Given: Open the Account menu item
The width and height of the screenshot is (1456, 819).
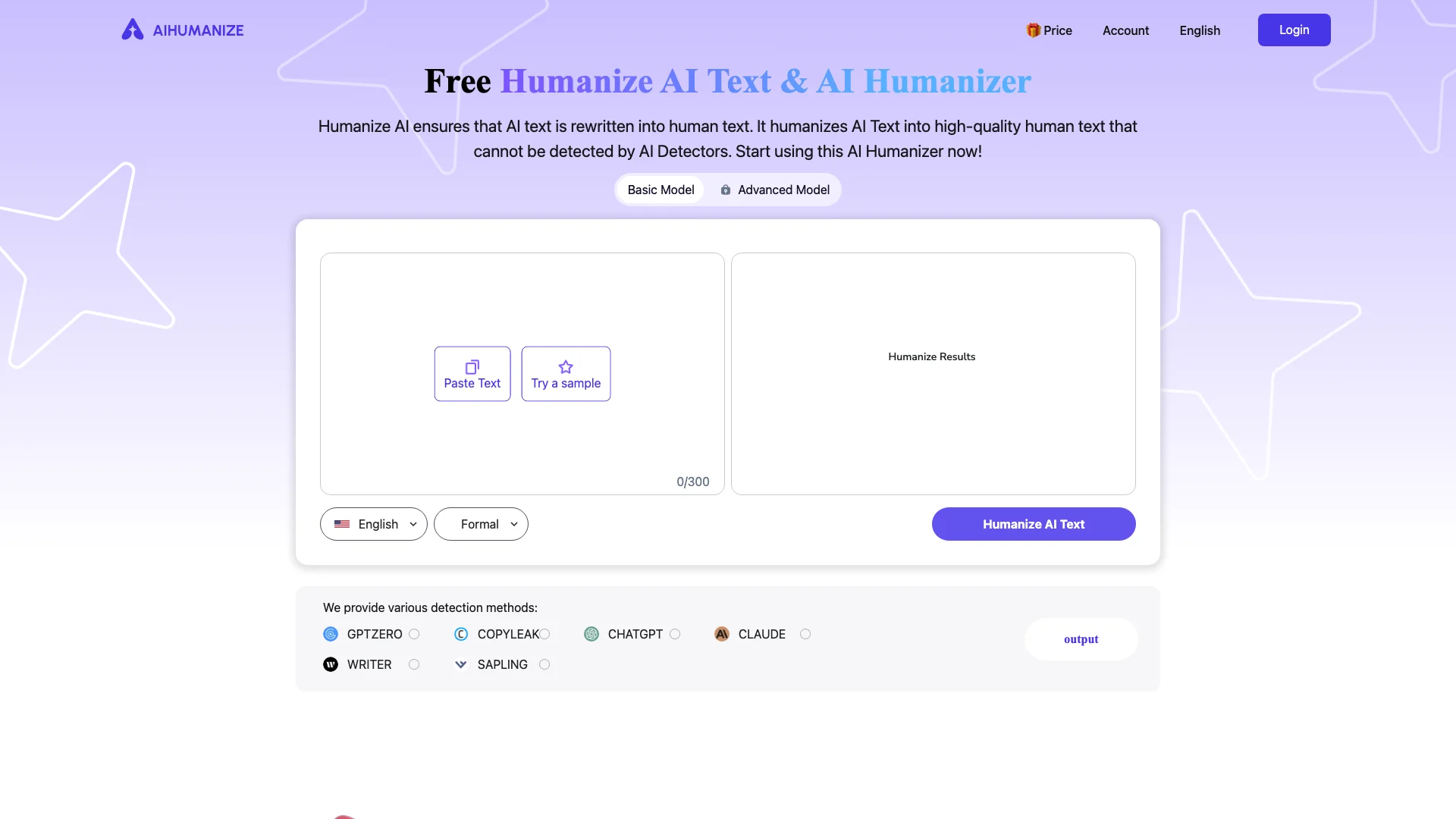Looking at the screenshot, I should tap(1126, 30).
